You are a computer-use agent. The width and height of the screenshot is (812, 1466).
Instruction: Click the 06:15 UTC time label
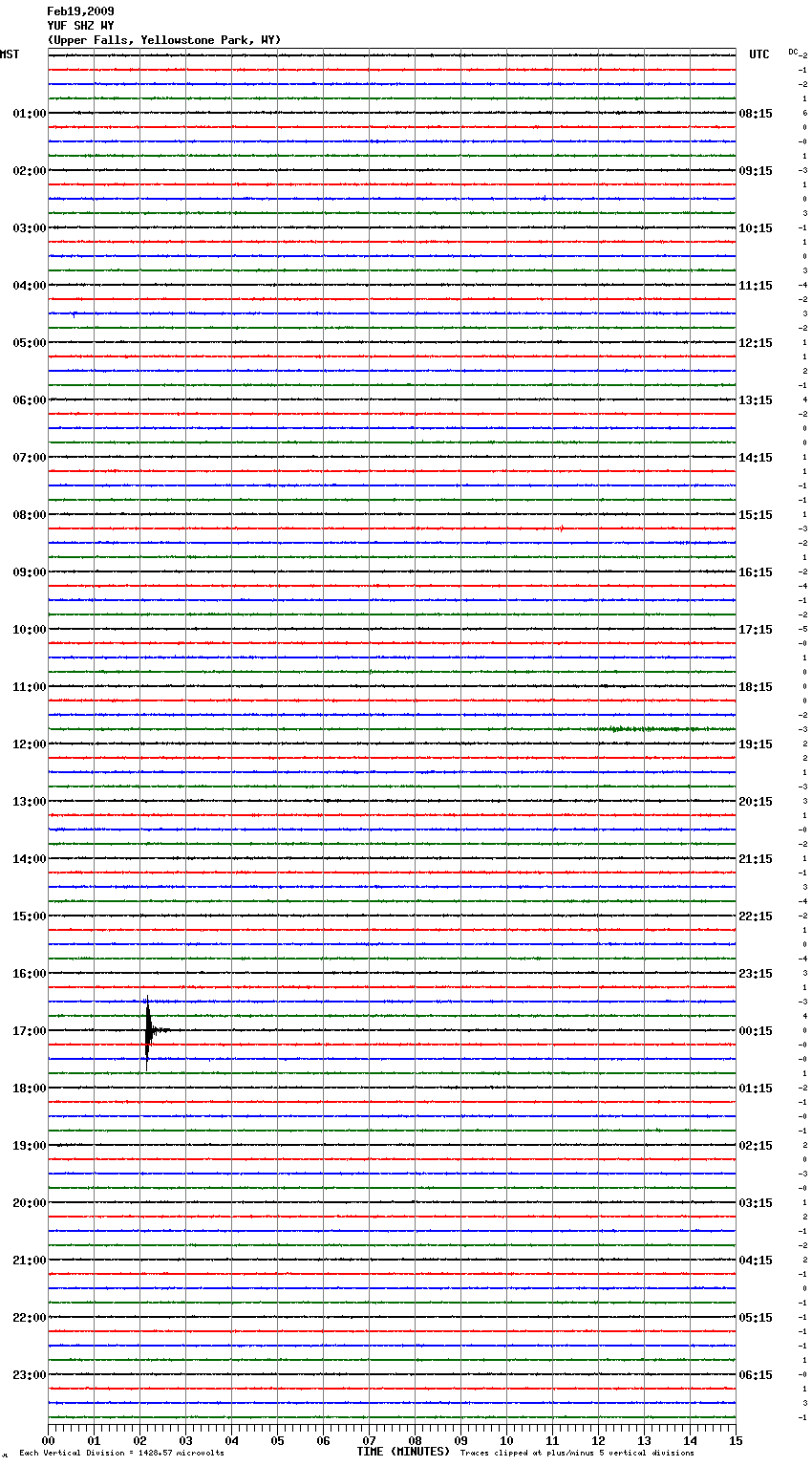point(756,1375)
